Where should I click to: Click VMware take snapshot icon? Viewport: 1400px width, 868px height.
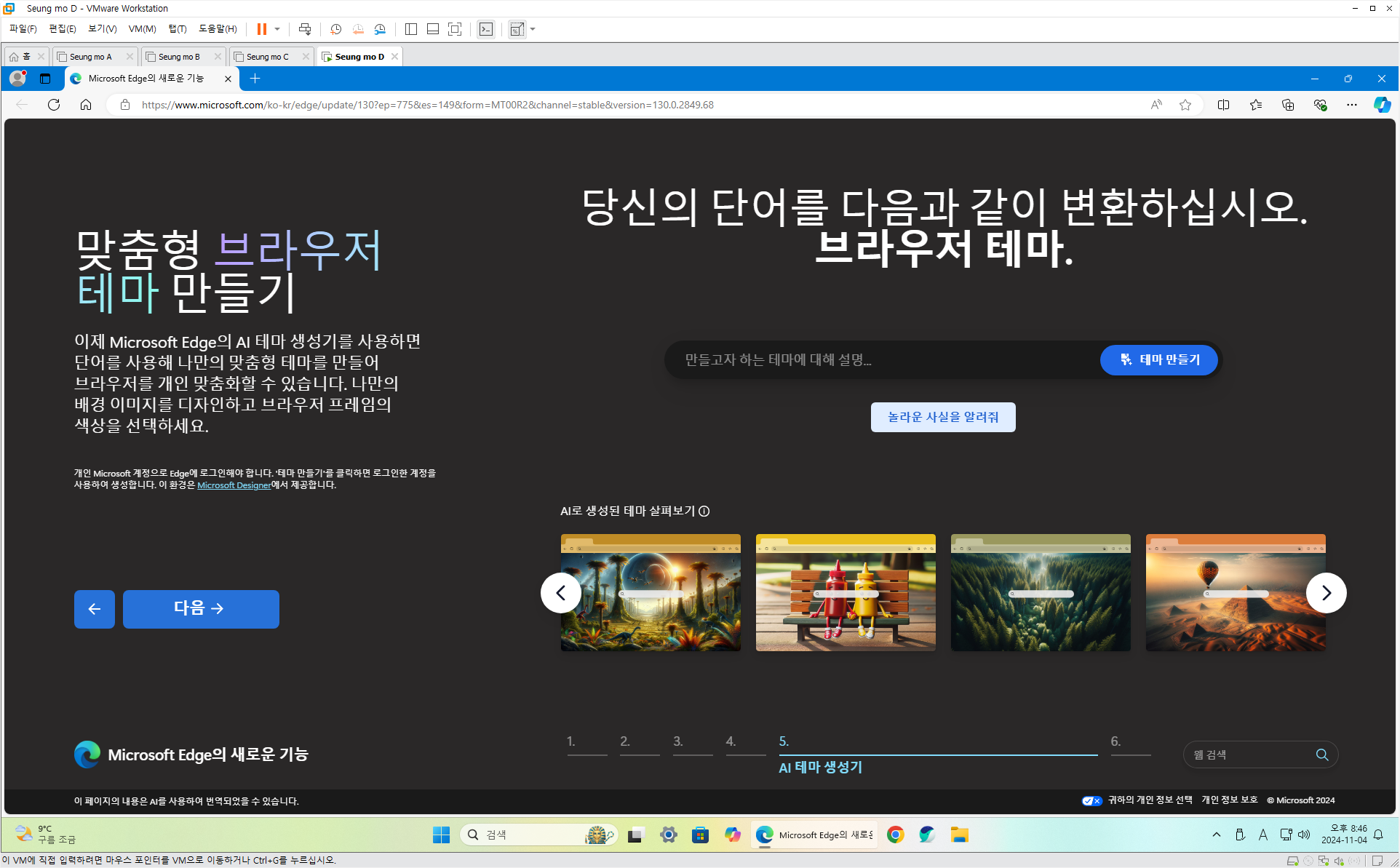pos(335,29)
